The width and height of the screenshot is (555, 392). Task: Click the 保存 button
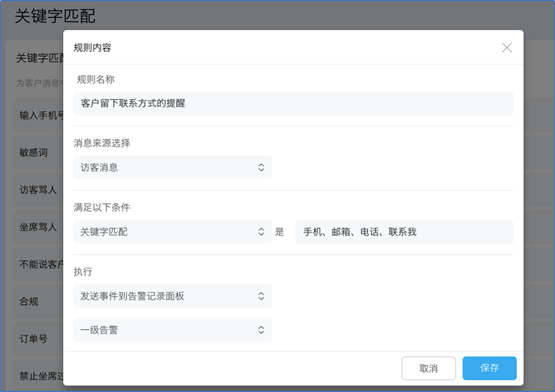[489, 368]
